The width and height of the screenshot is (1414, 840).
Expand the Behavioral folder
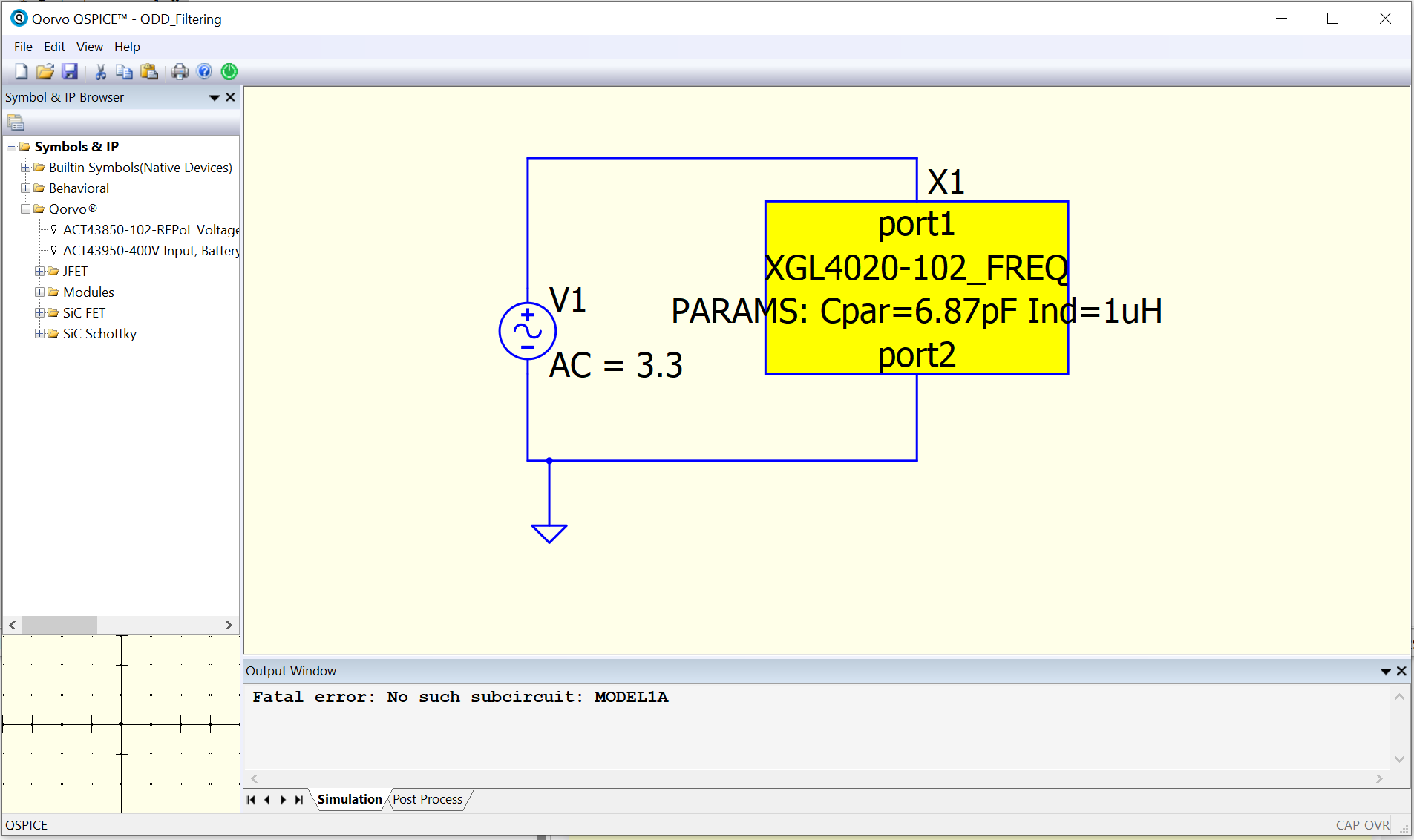[x=25, y=188]
